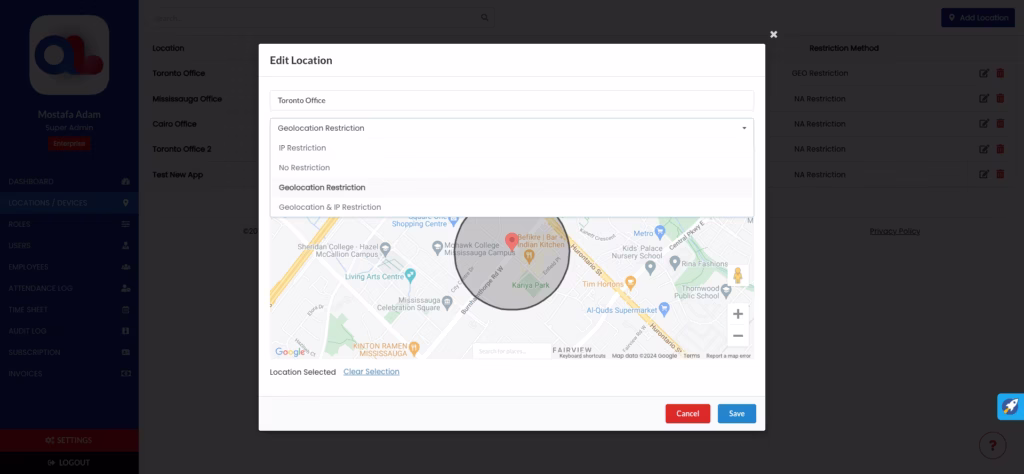Screen dimensions: 1024x474
Task: Open Employees in sidebar
Action: tap(69, 267)
